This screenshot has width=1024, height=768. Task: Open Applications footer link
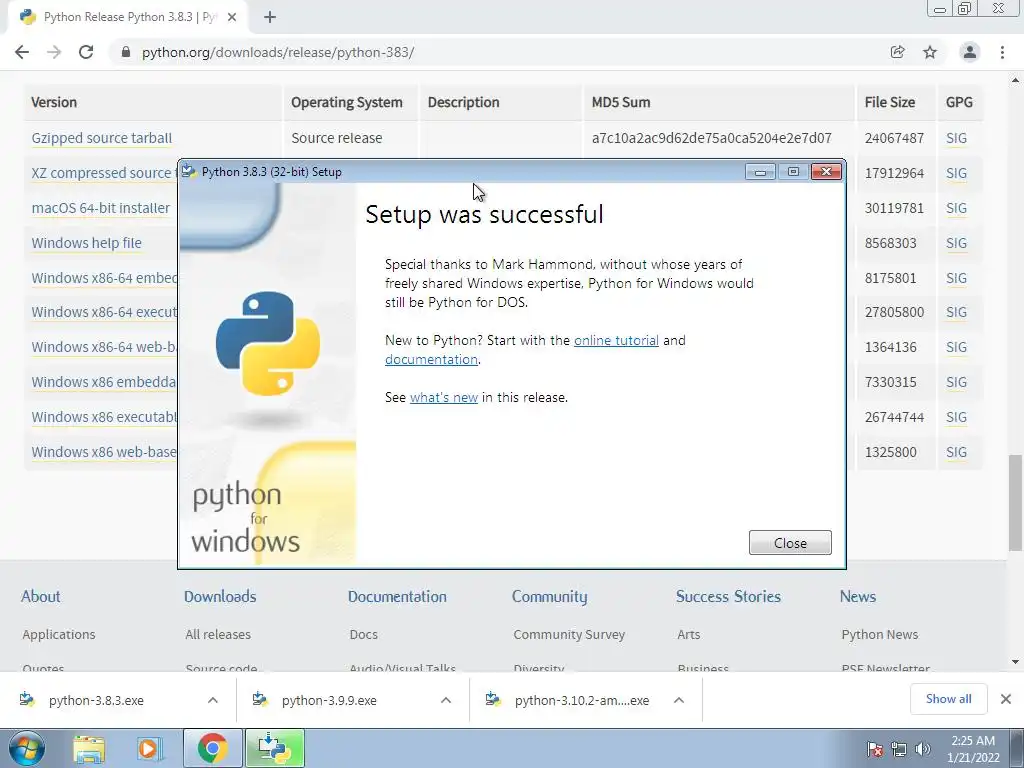[x=59, y=634]
